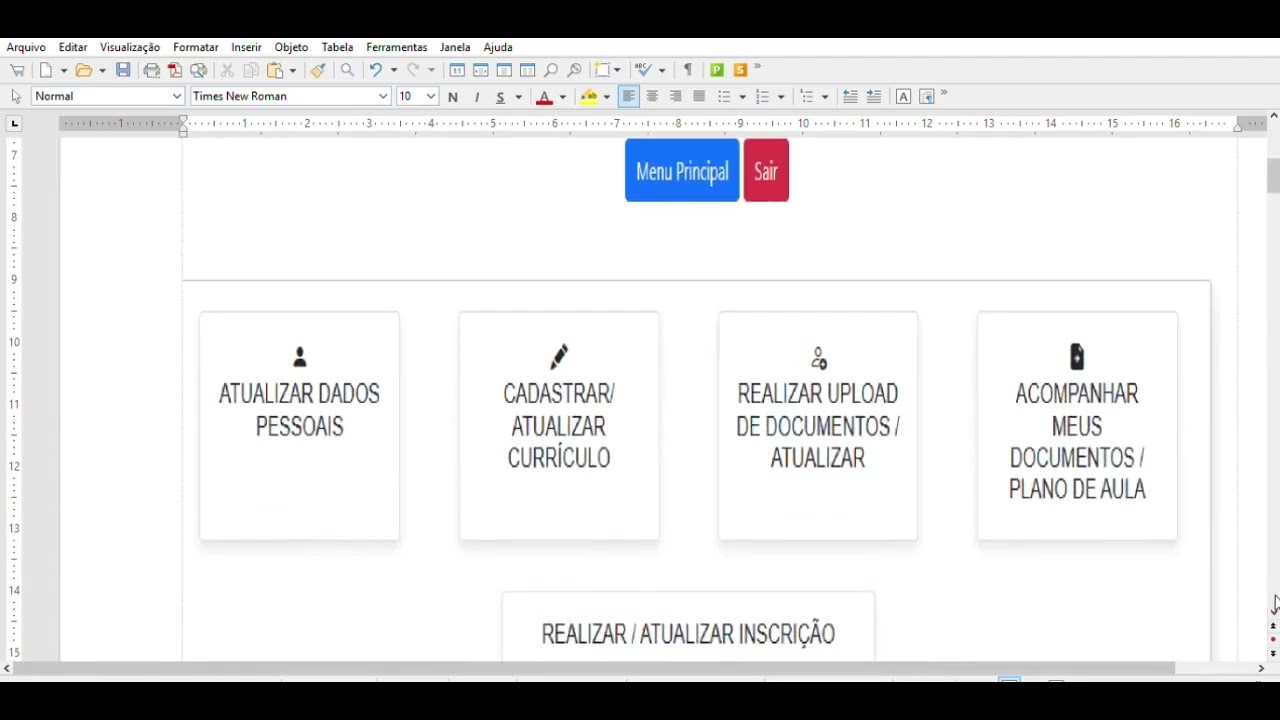The width and height of the screenshot is (1280, 720).
Task: Open Find with the magnifier icon
Action: click(347, 70)
